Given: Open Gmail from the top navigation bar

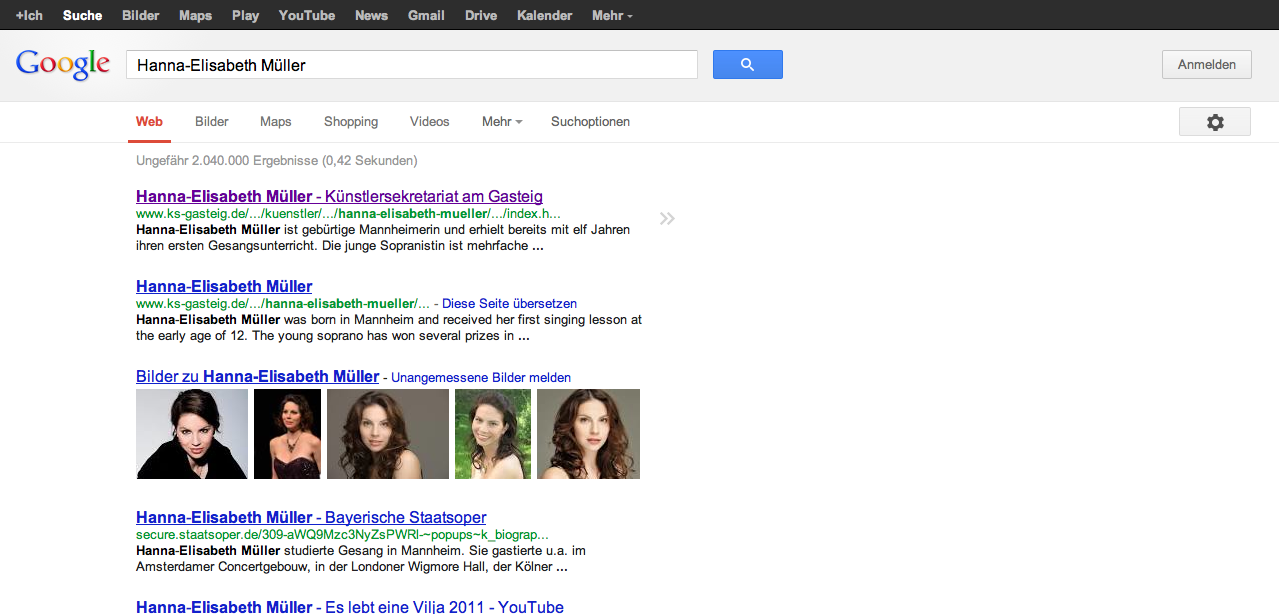Looking at the screenshot, I should click(x=426, y=15).
